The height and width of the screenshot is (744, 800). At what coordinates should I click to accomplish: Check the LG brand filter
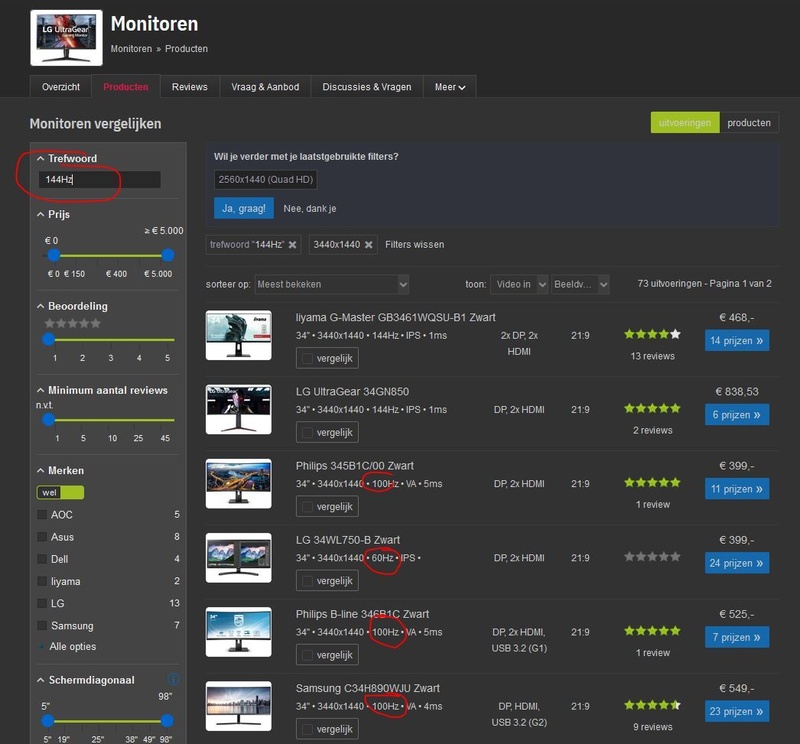(42, 603)
